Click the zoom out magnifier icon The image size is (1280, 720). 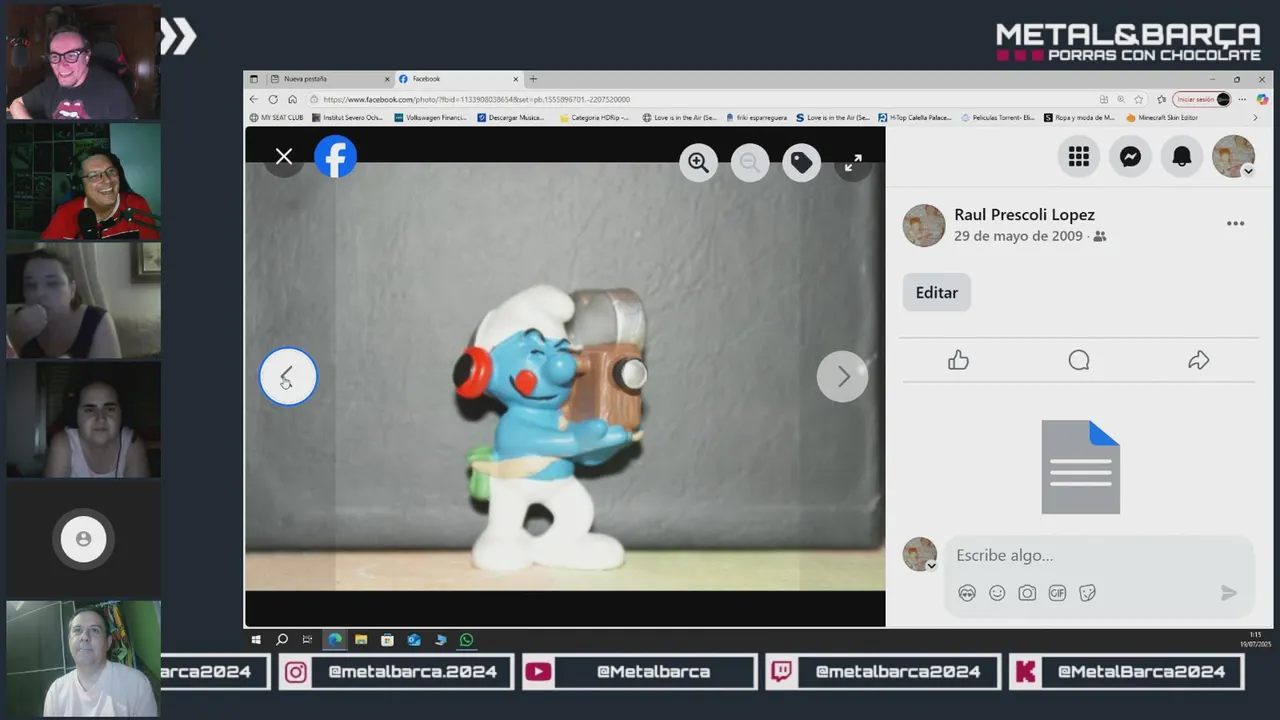pos(750,162)
